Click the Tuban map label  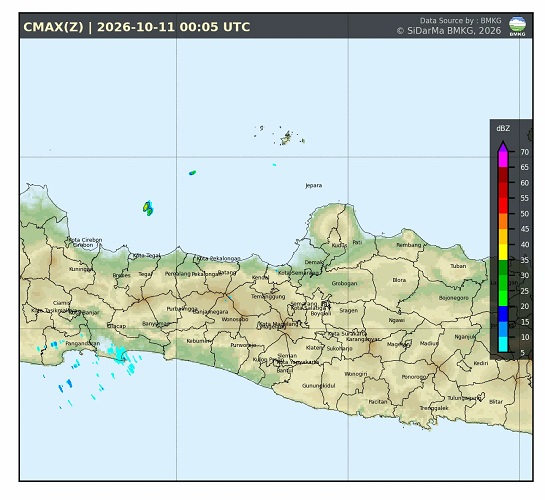458,266
